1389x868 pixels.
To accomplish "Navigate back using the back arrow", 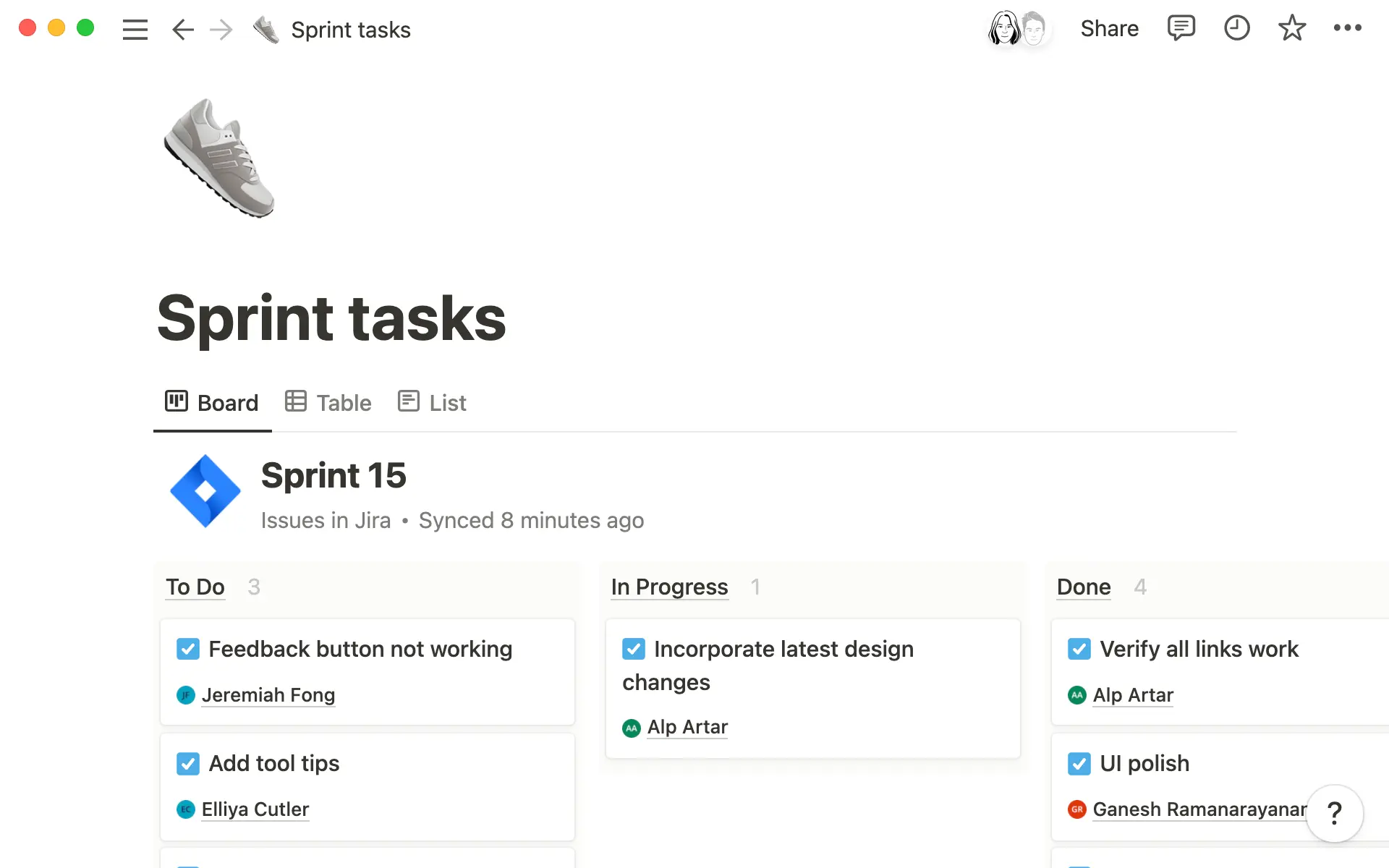I will coord(183,30).
